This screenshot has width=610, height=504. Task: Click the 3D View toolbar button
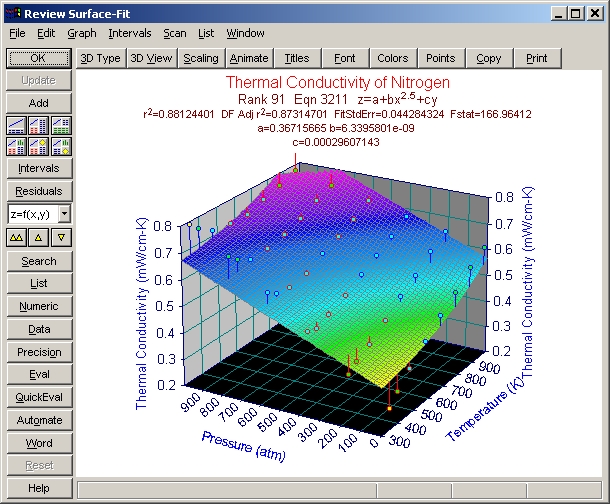coord(151,58)
